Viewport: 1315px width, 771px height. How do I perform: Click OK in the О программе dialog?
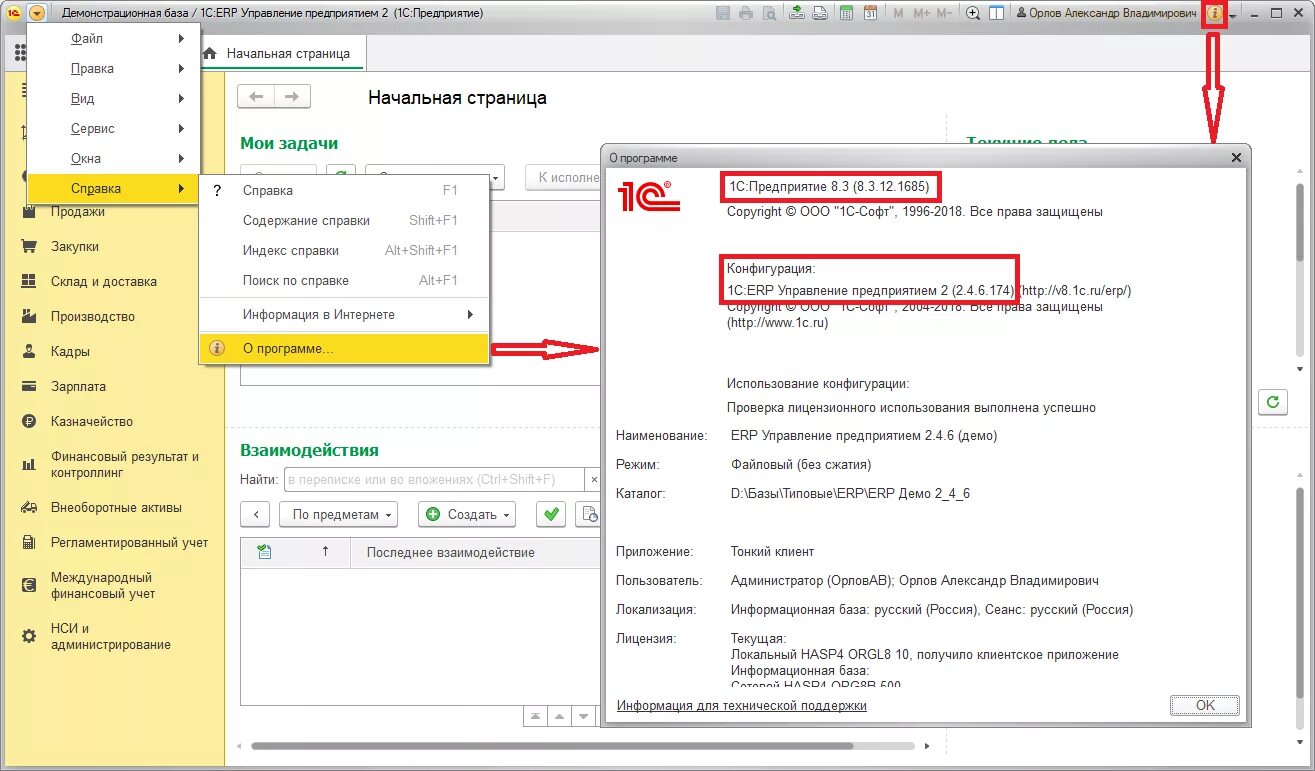pyautogui.click(x=1205, y=705)
